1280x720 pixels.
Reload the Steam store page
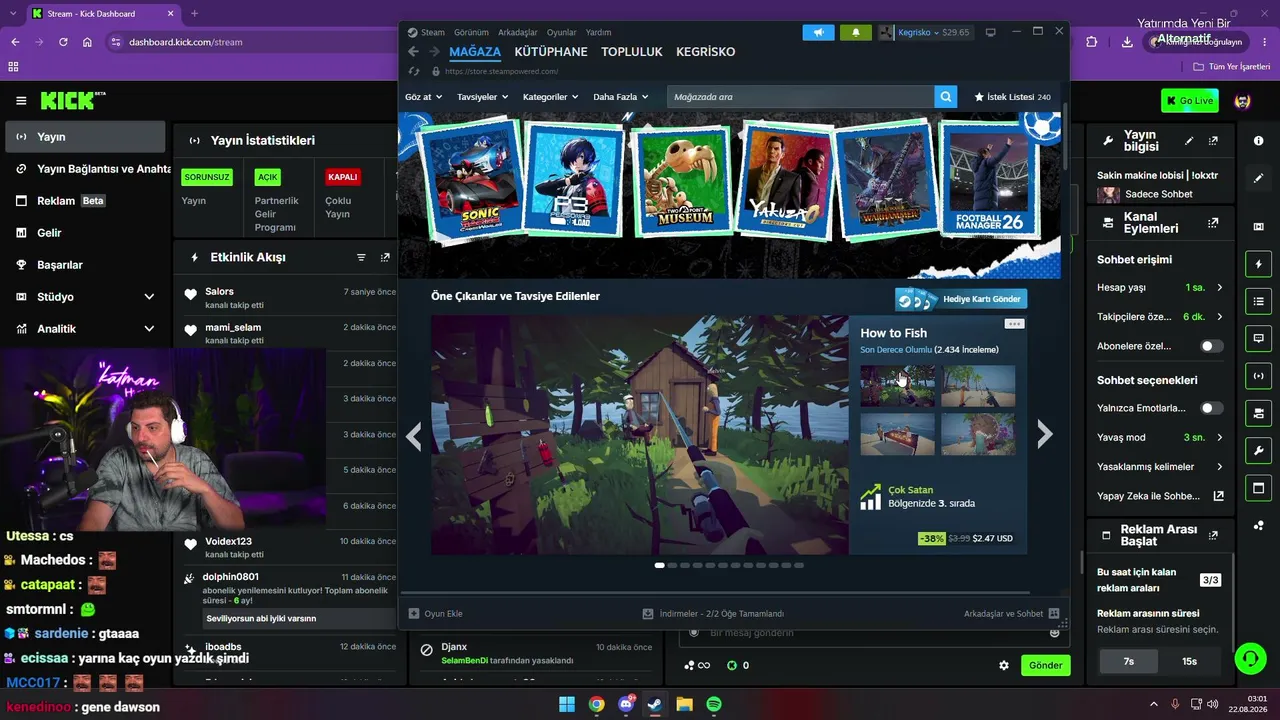pos(414,72)
